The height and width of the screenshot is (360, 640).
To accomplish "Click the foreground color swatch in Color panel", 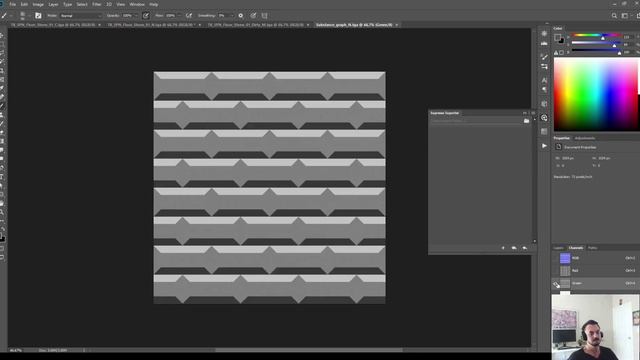I will pyautogui.click(x=558, y=37).
